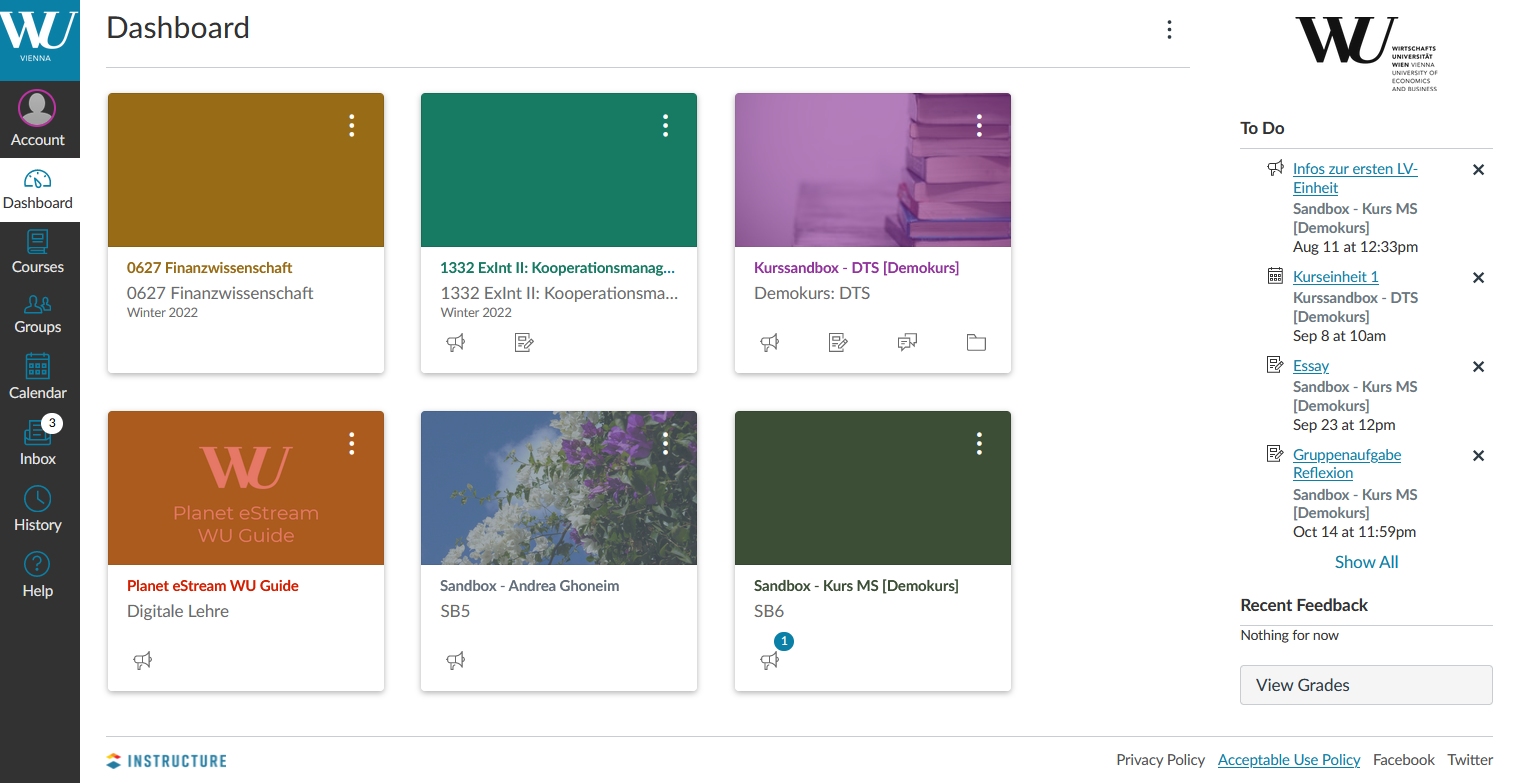
Task: Open files for Kurssandbox DTS card
Action: 976,343
